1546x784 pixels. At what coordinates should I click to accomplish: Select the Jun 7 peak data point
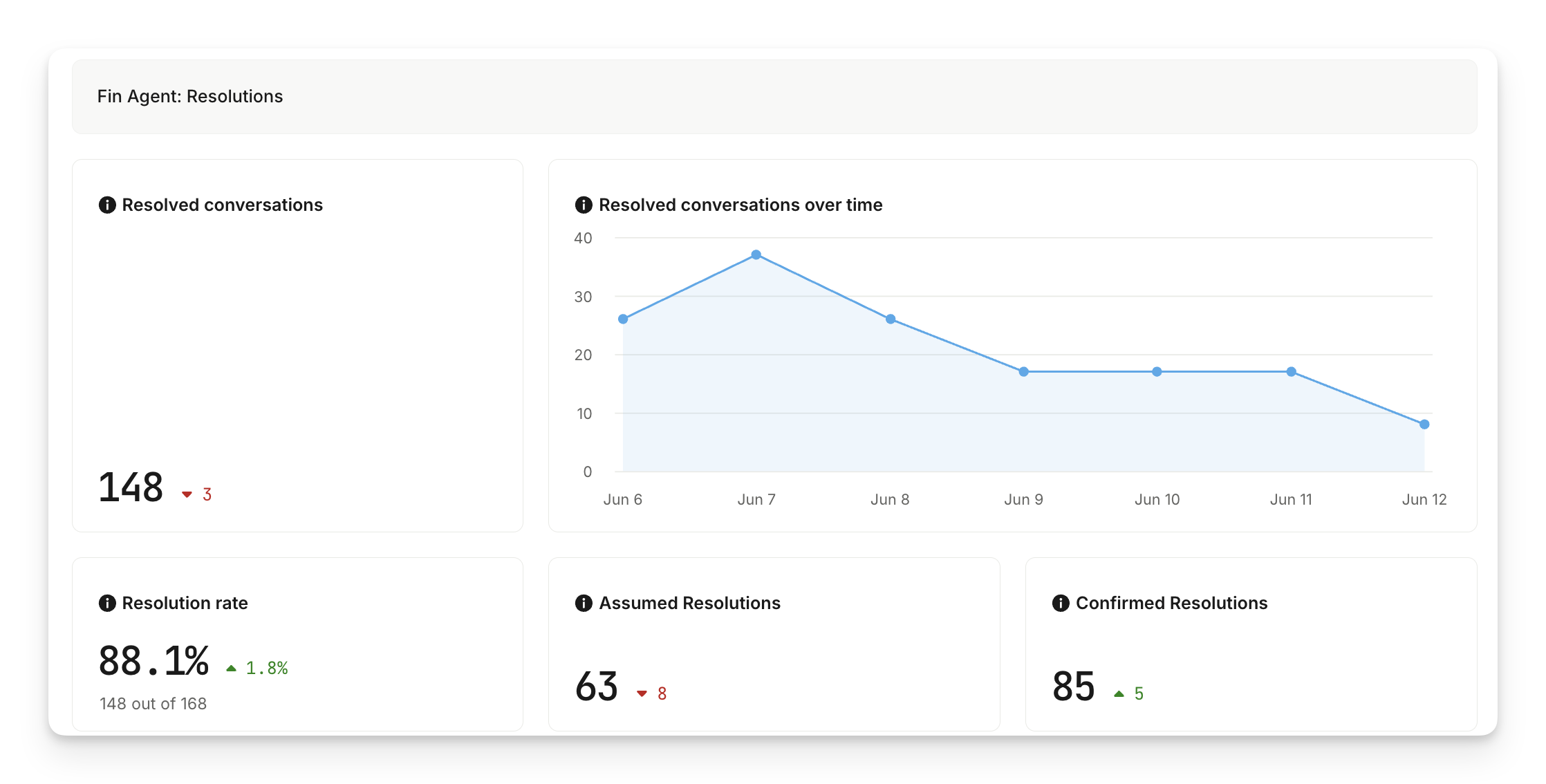[x=756, y=255]
